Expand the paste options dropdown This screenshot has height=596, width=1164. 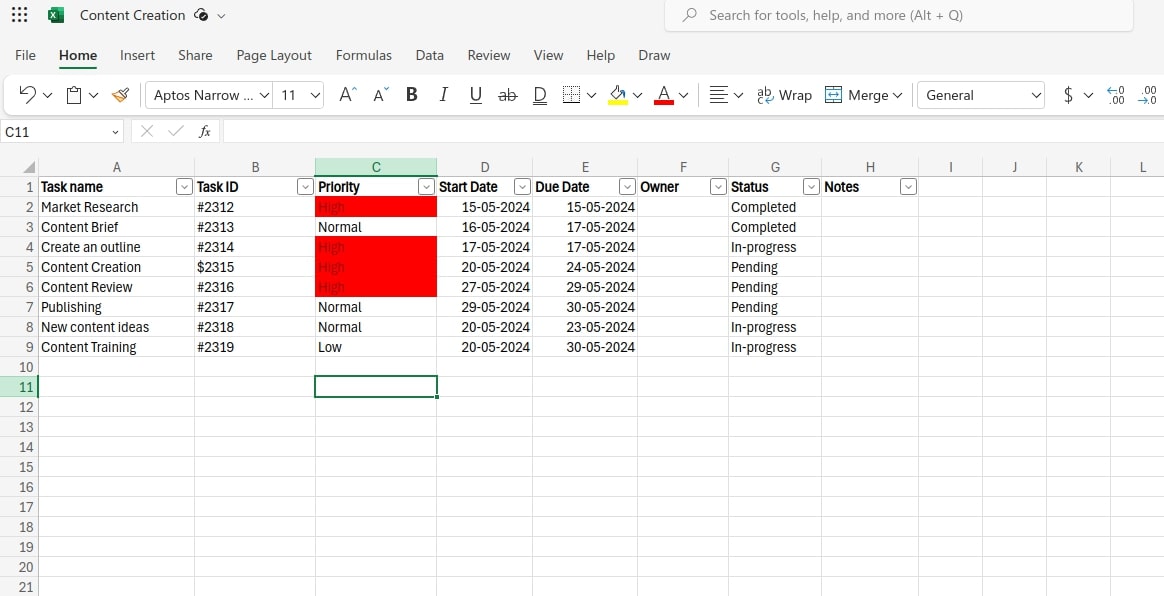(94, 95)
